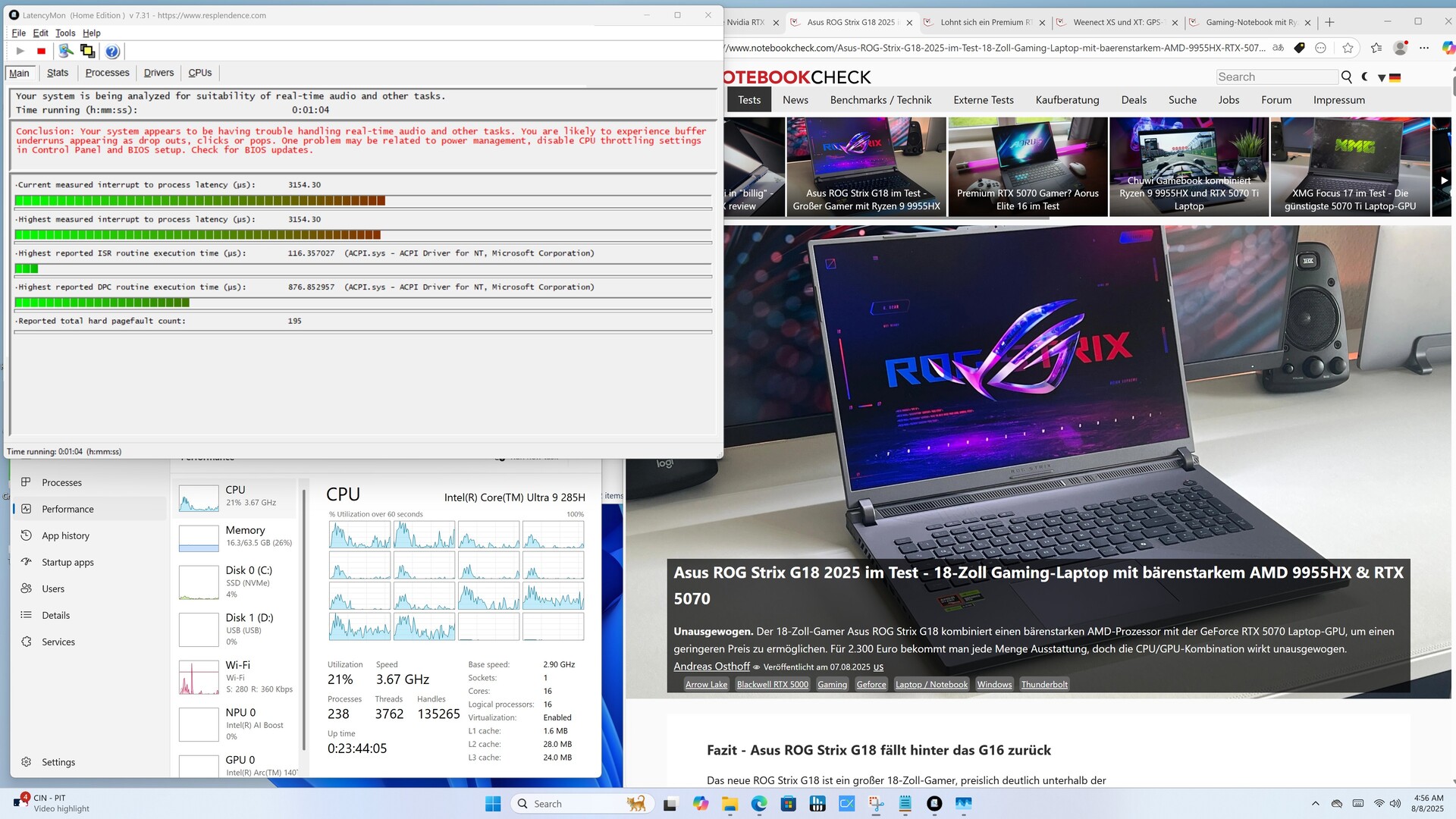Click the Notebookcheck magnifier search icon
Image resolution: width=1456 pixels, height=819 pixels.
click(x=1347, y=77)
